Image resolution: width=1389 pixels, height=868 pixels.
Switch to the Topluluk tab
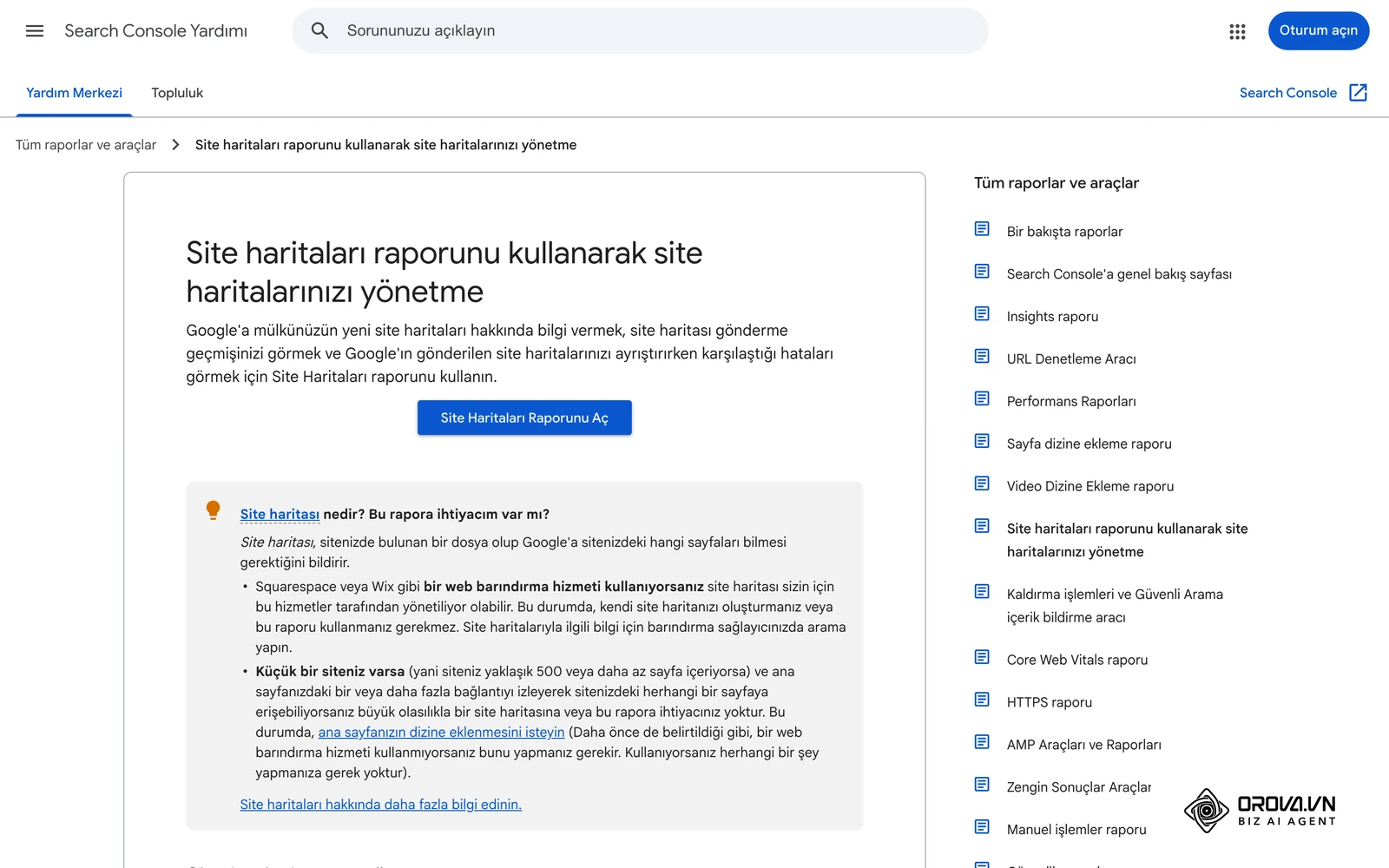pyautogui.click(x=177, y=93)
